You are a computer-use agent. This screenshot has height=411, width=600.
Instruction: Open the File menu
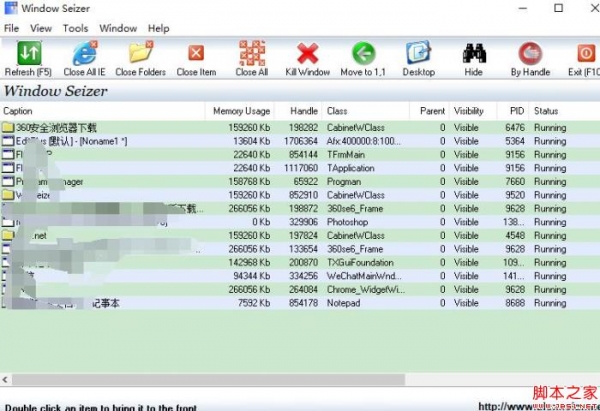(11, 28)
